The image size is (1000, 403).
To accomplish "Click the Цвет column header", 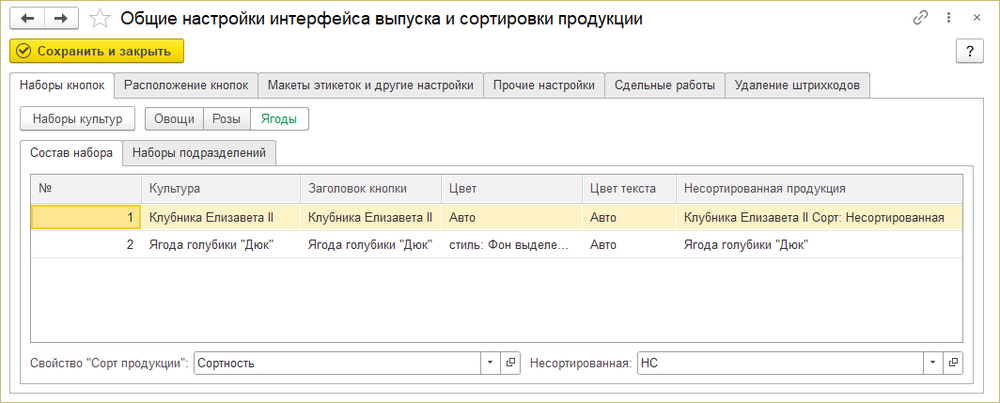I will [x=511, y=189].
